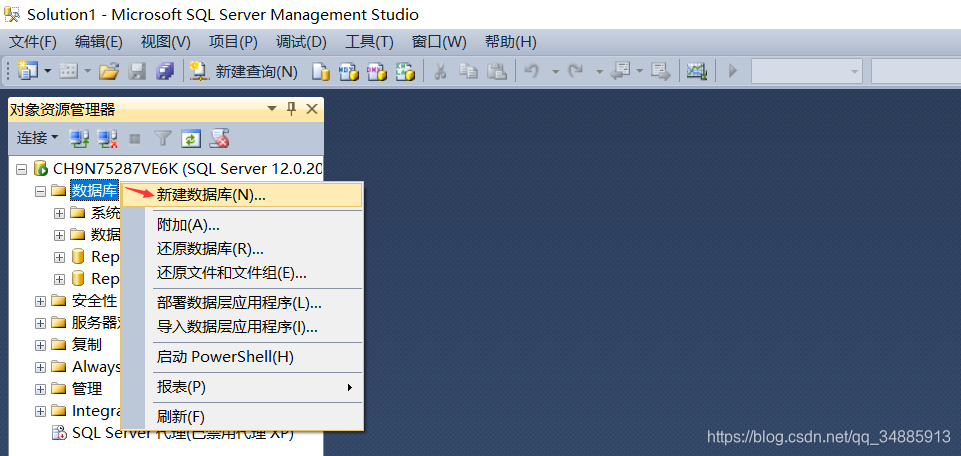Choose 导入数据层应用程序(I)... entry
The image size is (961, 456).
243,327
